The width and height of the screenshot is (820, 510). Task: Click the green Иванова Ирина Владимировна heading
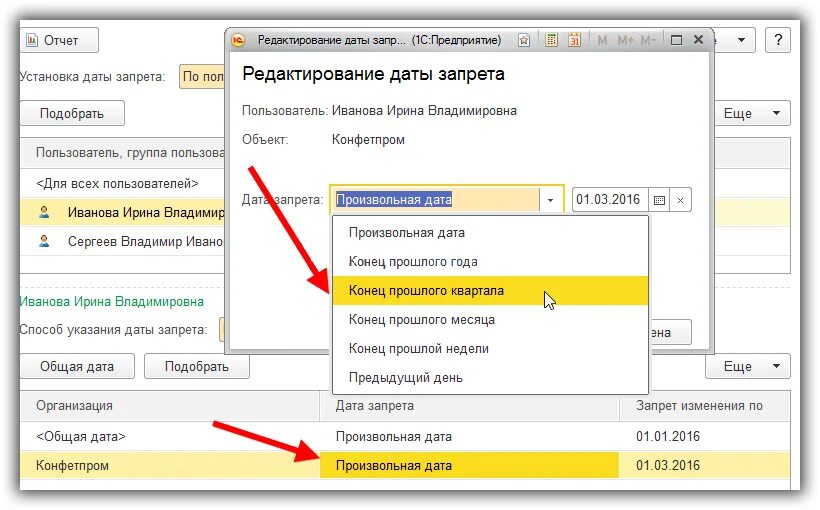point(112,302)
